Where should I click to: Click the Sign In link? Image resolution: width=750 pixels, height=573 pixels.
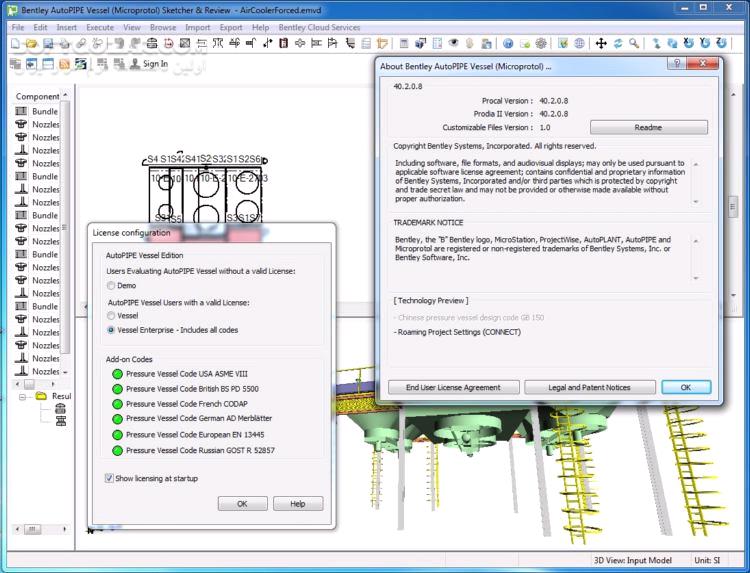[x=155, y=64]
